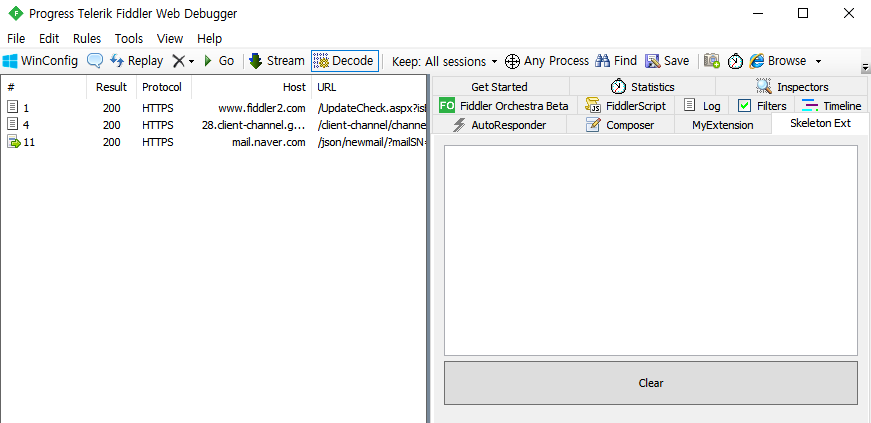This screenshot has height=423, width=871.
Task: Expand the Browse dropdown arrow
Action: pos(818,61)
